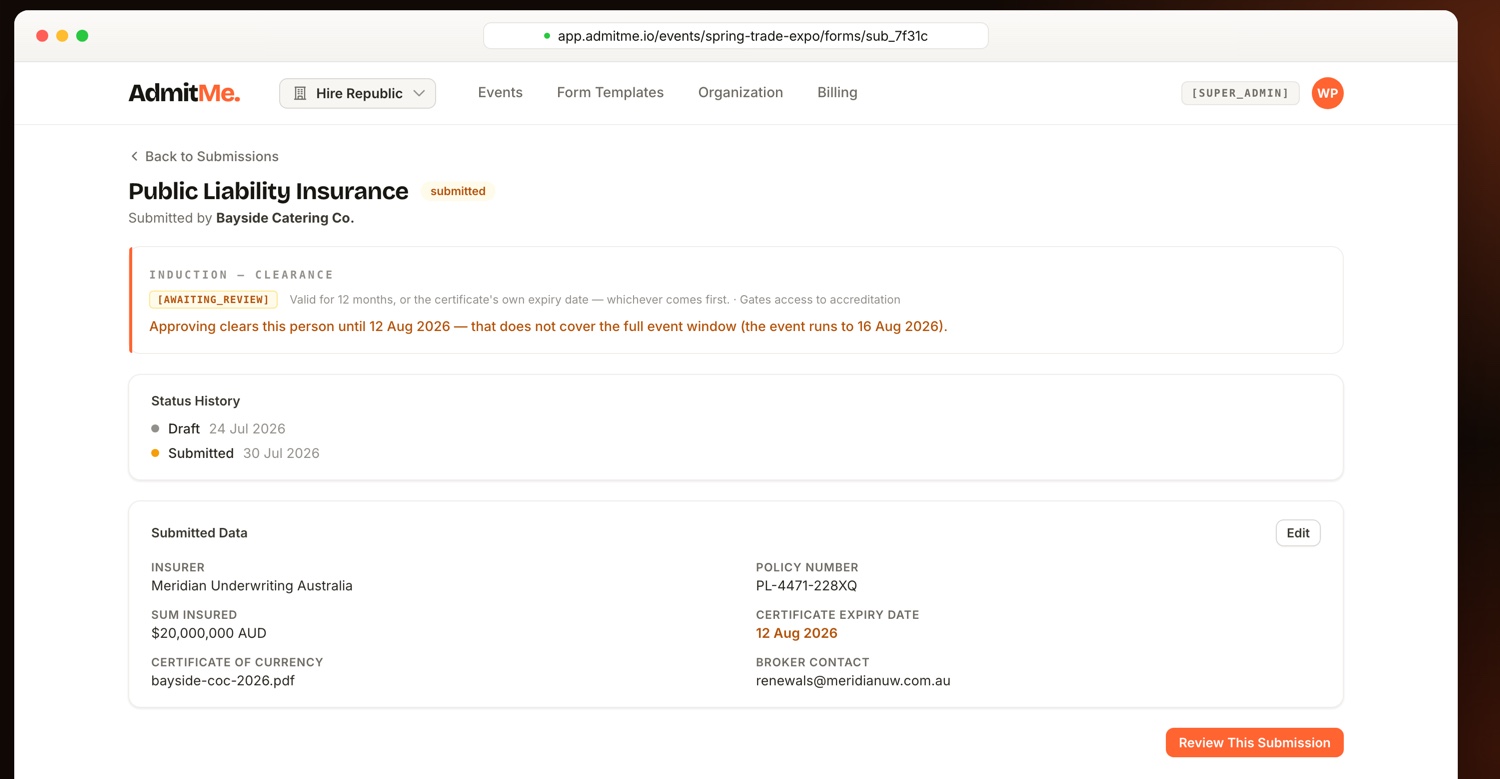Navigate to Billing
Image resolution: width=1500 pixels, height=779 pixels.
pyautogui.click(x=837, y=92)
